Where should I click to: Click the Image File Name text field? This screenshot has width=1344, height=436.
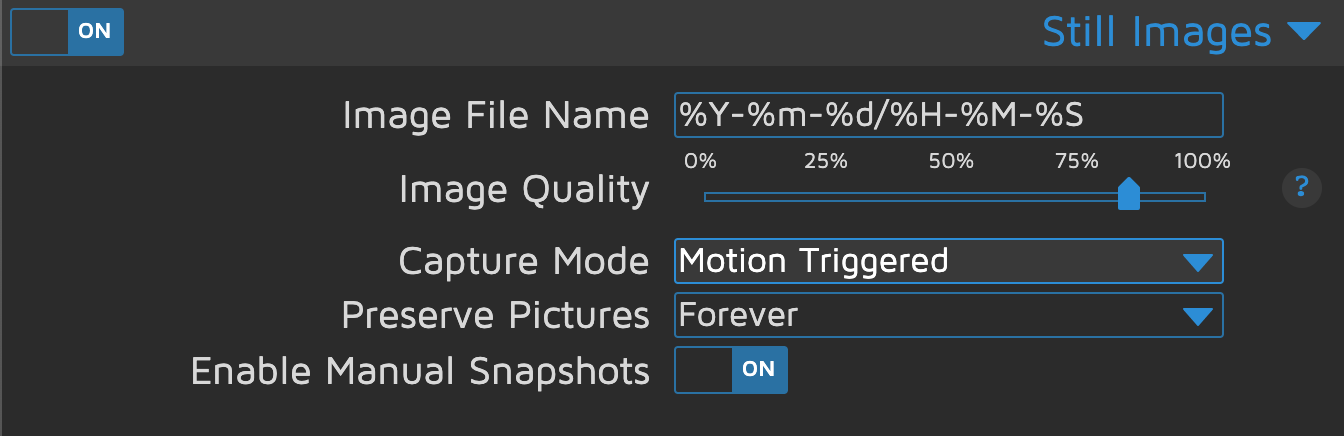(948, 115)
